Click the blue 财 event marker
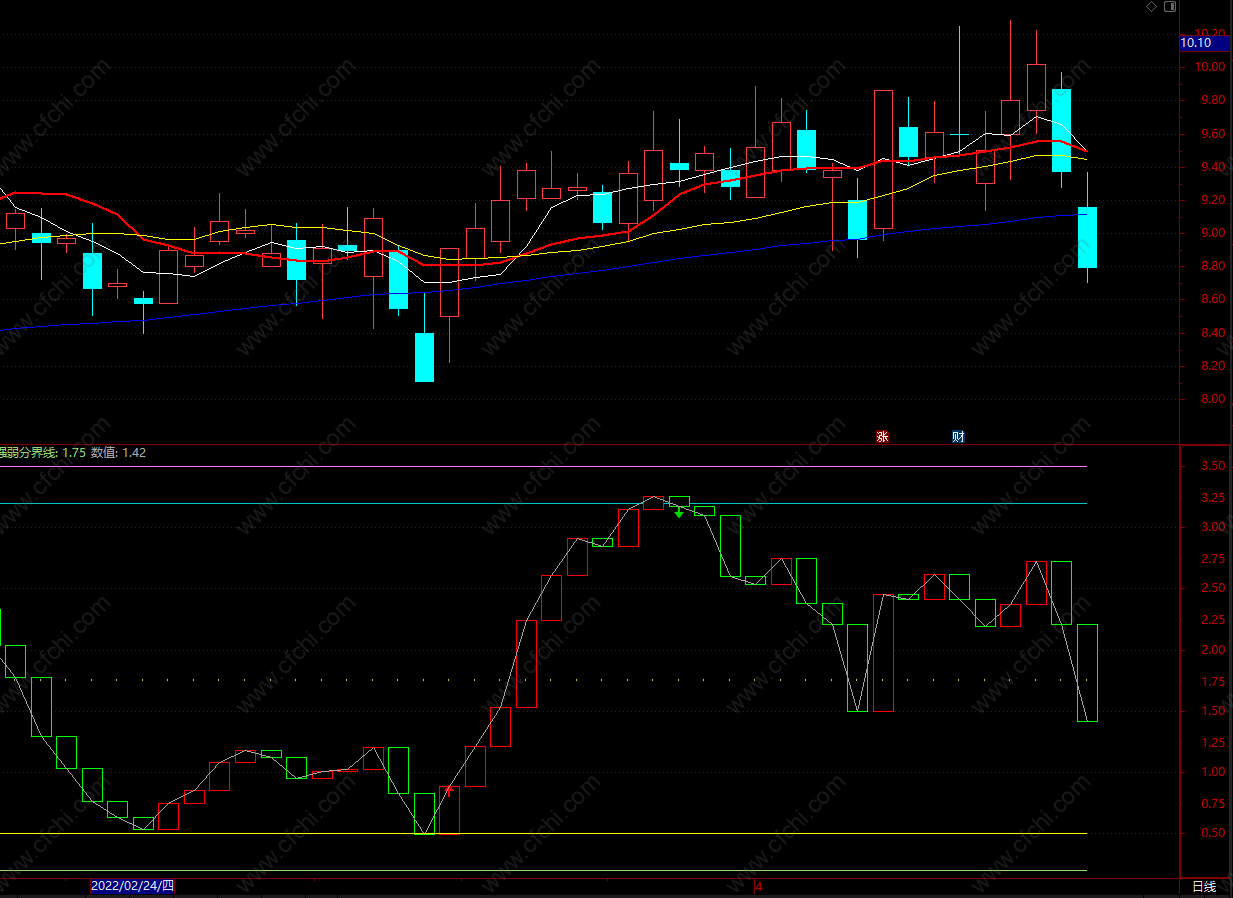Viewport: 1233px width, 898px height. pyautogui.click(x=958, y=436)
